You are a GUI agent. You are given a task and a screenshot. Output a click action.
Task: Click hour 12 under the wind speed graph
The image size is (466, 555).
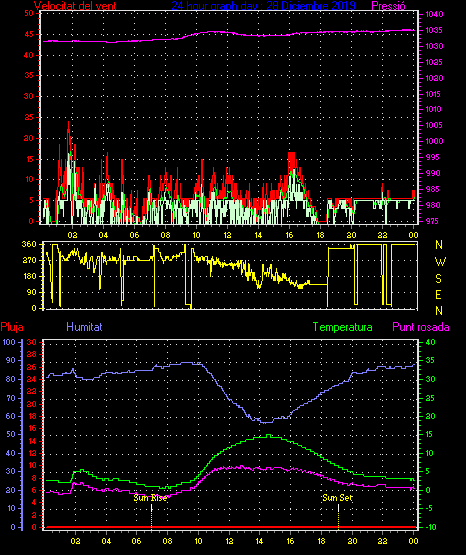pyautogui.click(x=227, y=235)
